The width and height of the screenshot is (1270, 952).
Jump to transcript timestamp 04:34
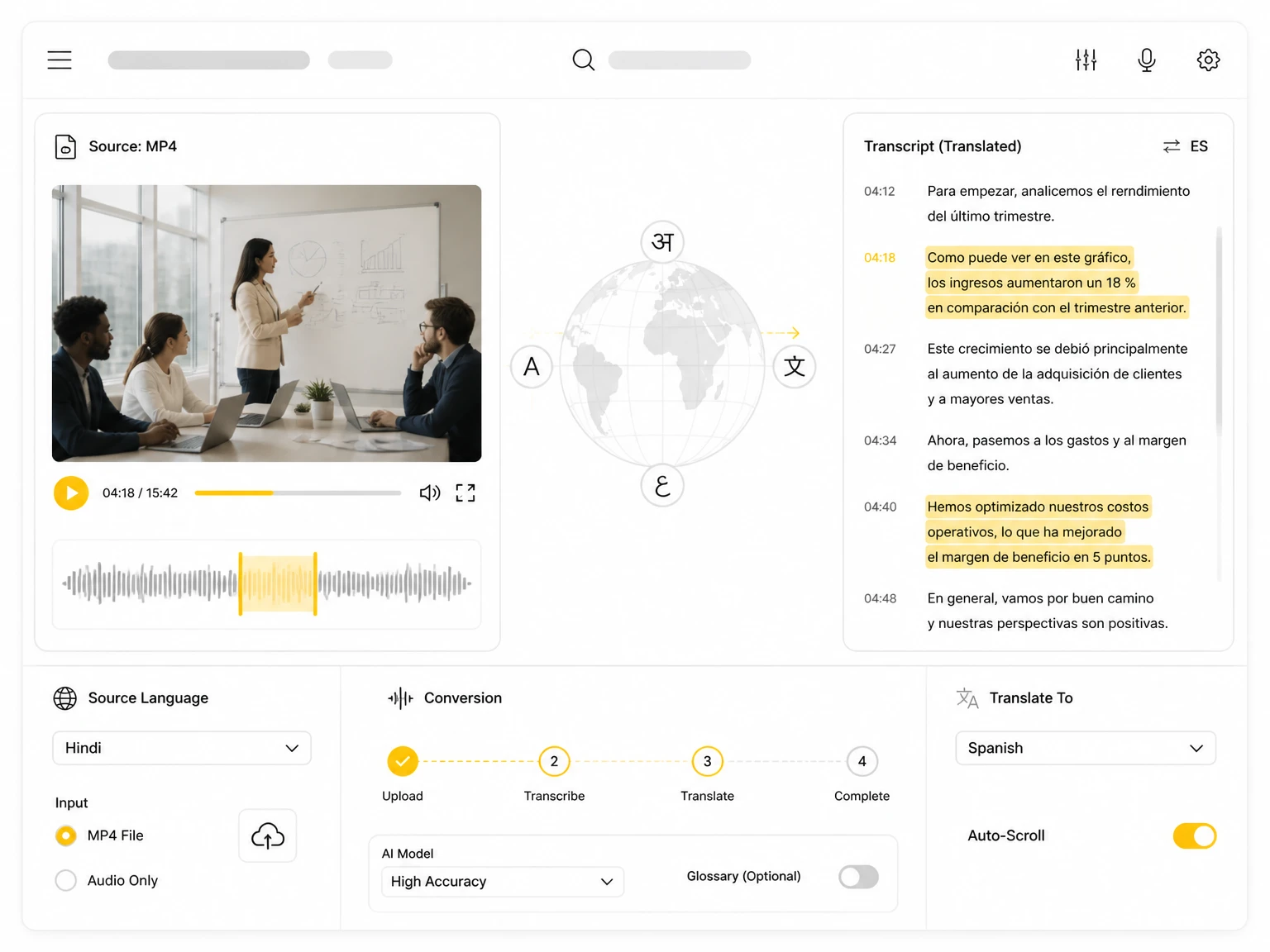[880, 441]
